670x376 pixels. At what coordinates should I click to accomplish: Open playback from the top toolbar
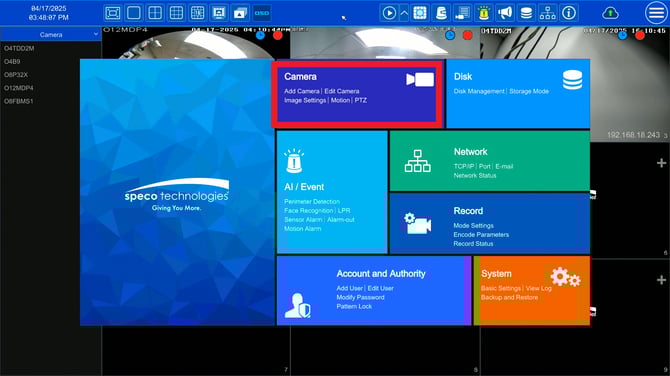389,13
